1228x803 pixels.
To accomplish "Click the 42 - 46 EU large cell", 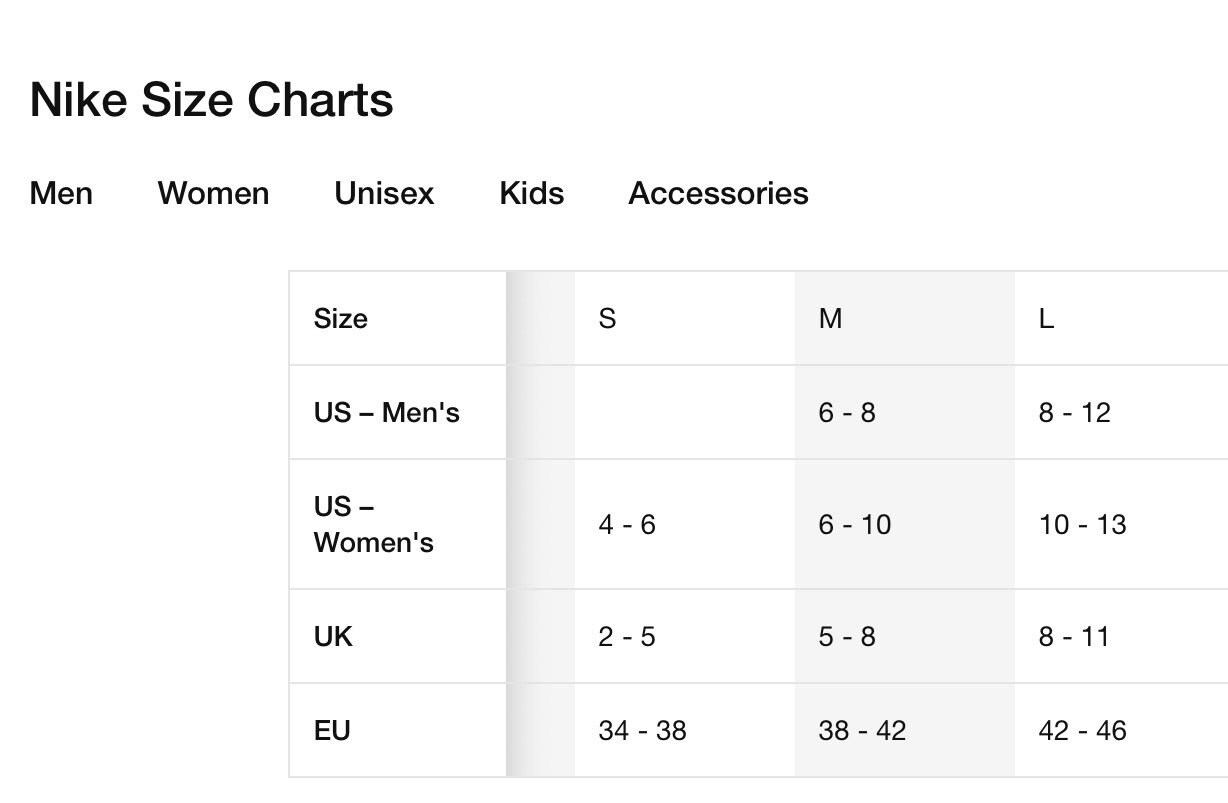I will [1082, 730].
